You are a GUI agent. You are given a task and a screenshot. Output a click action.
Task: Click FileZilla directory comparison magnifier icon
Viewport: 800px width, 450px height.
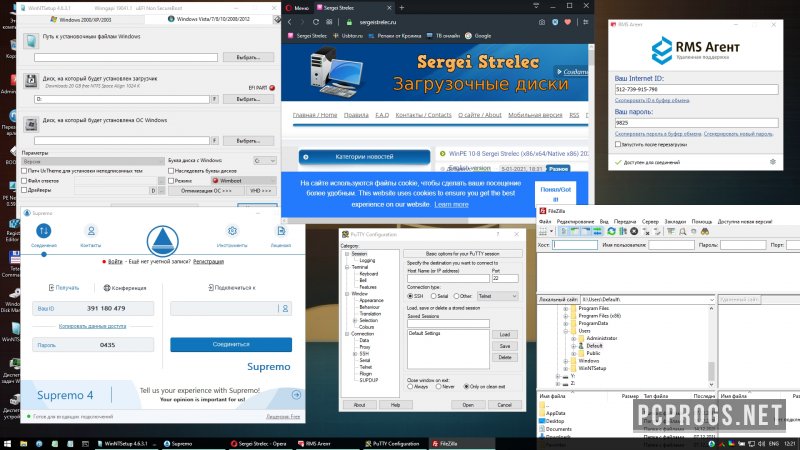click(x=683, y=232)
